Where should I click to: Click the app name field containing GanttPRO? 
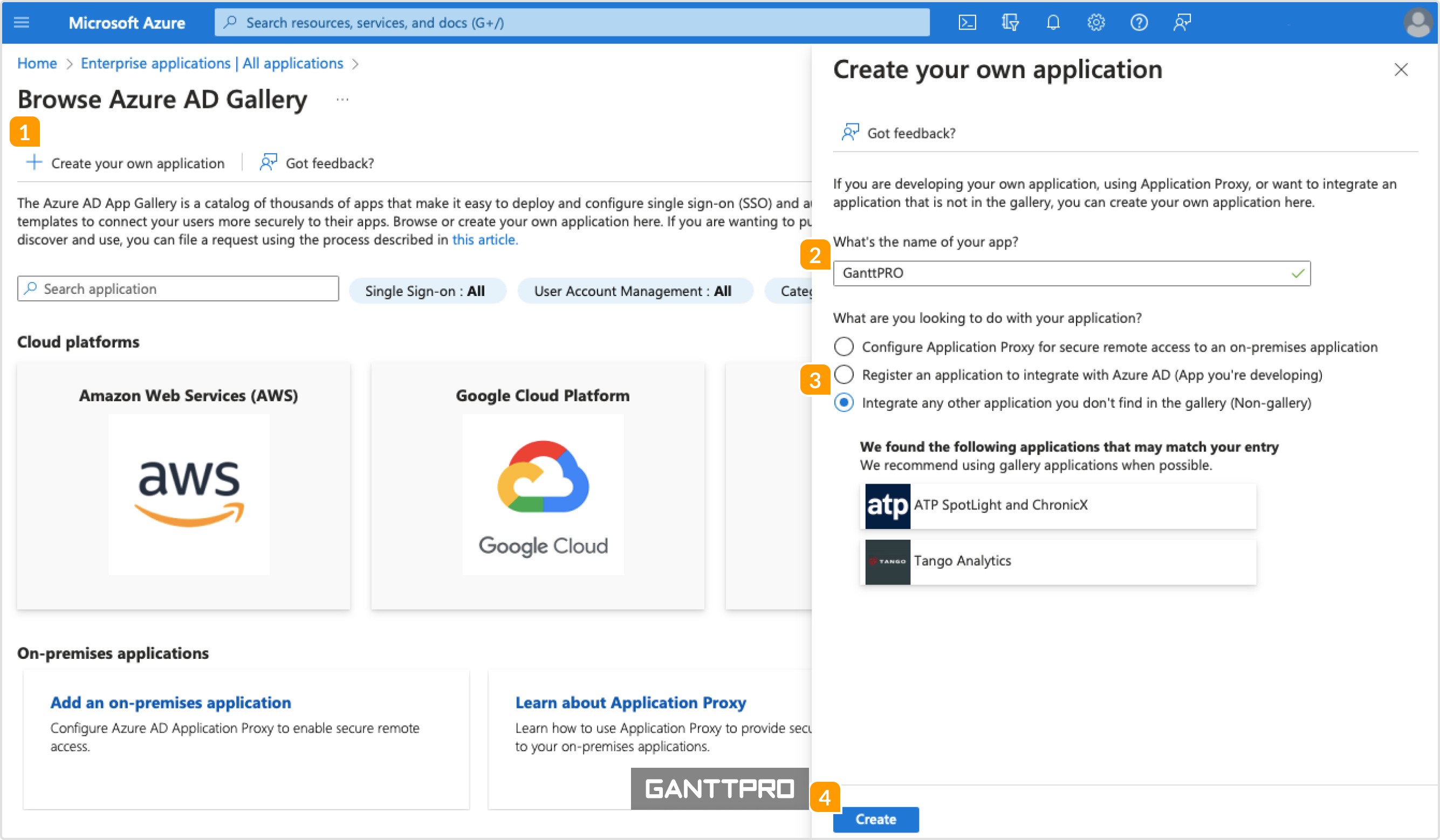(x=1072, y=273)
